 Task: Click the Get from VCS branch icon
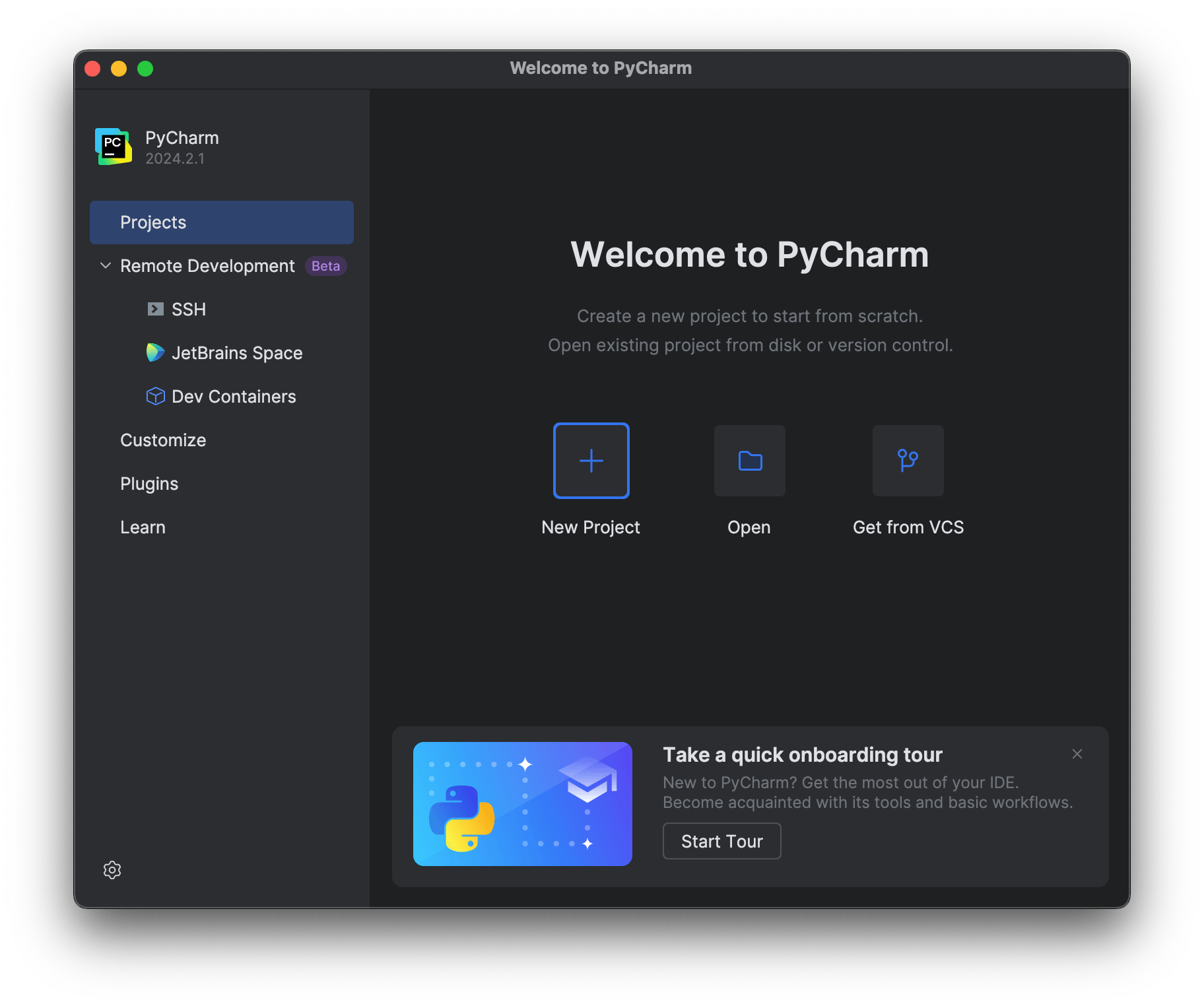click(908, 461)
